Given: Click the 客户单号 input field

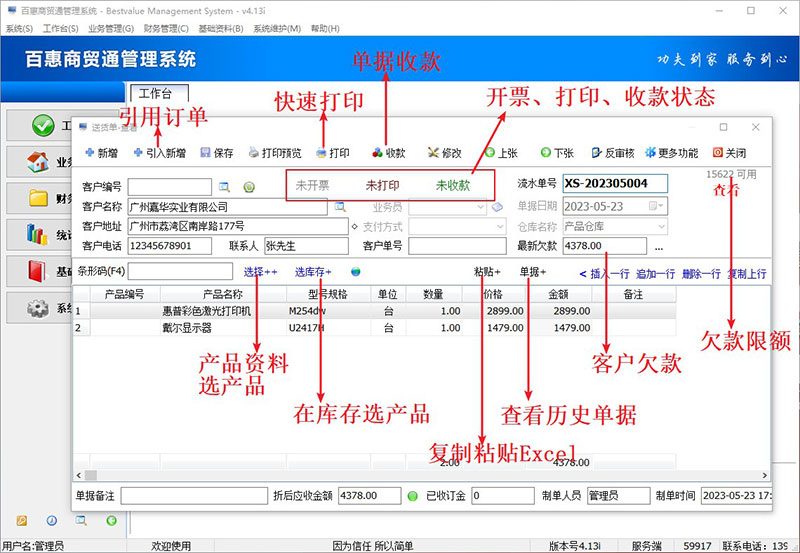Looking at the screenshot, I should coord(457,246).
